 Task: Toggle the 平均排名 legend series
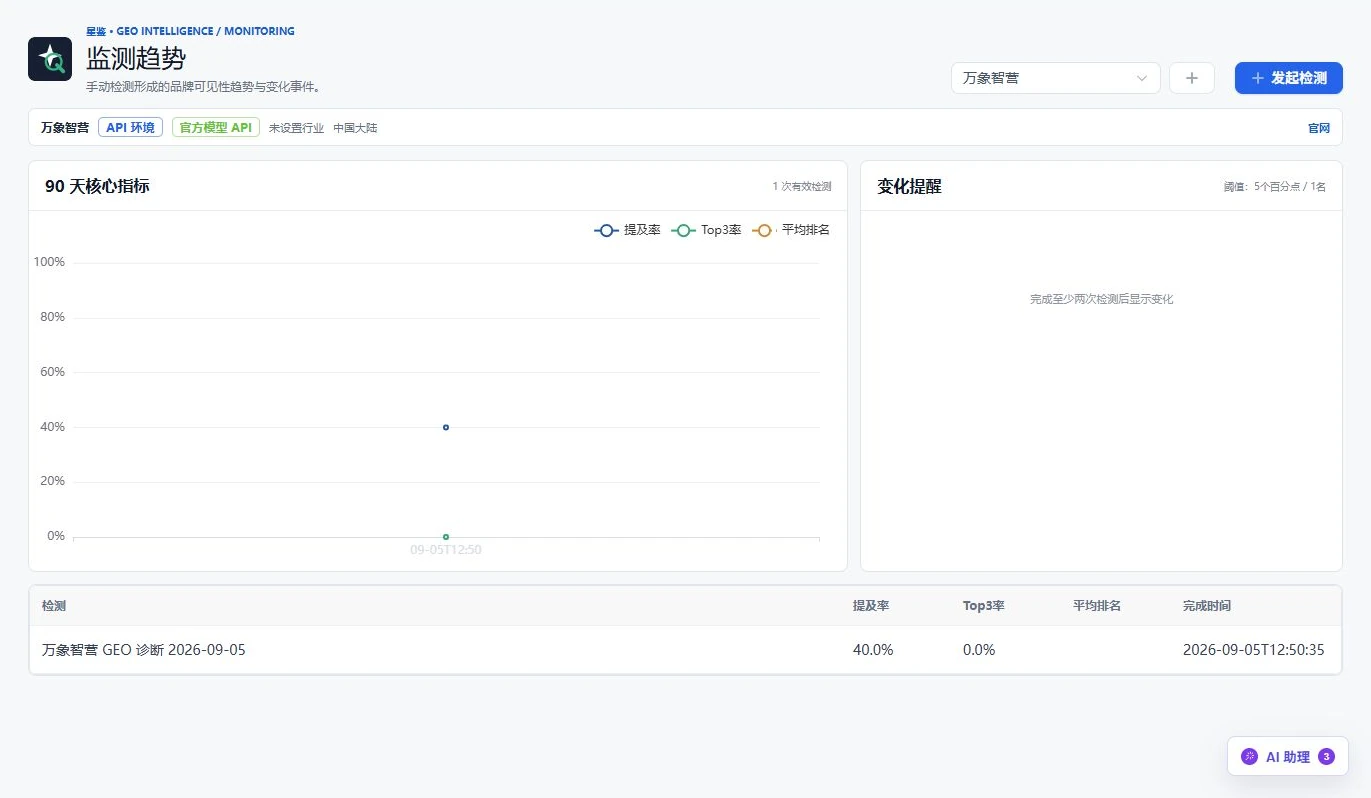tap(791, 230)
